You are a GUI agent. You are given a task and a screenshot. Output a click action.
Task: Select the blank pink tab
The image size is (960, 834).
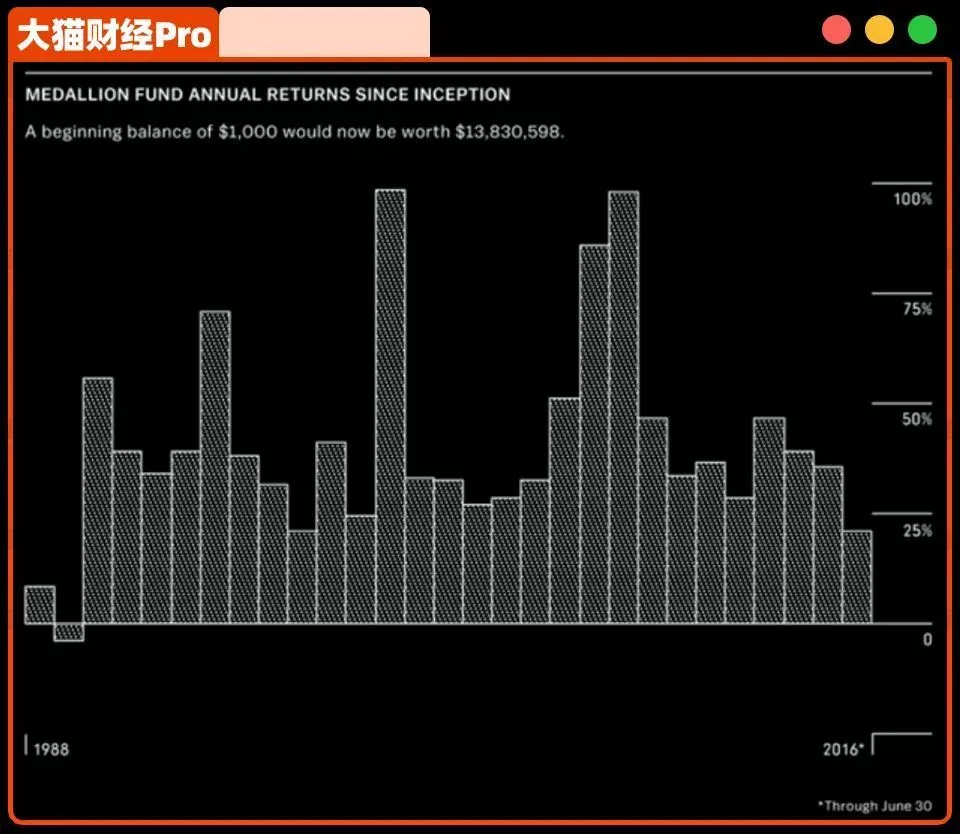tap(324, 33)
